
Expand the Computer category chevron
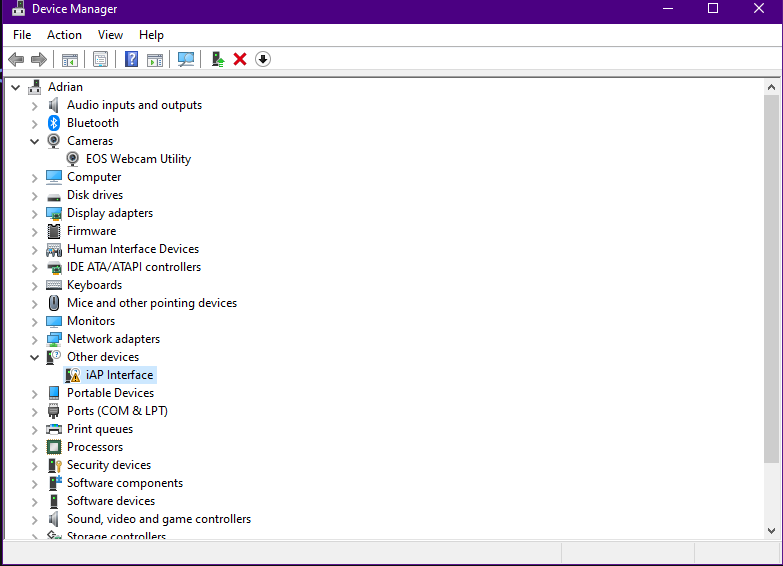point(34,178)
